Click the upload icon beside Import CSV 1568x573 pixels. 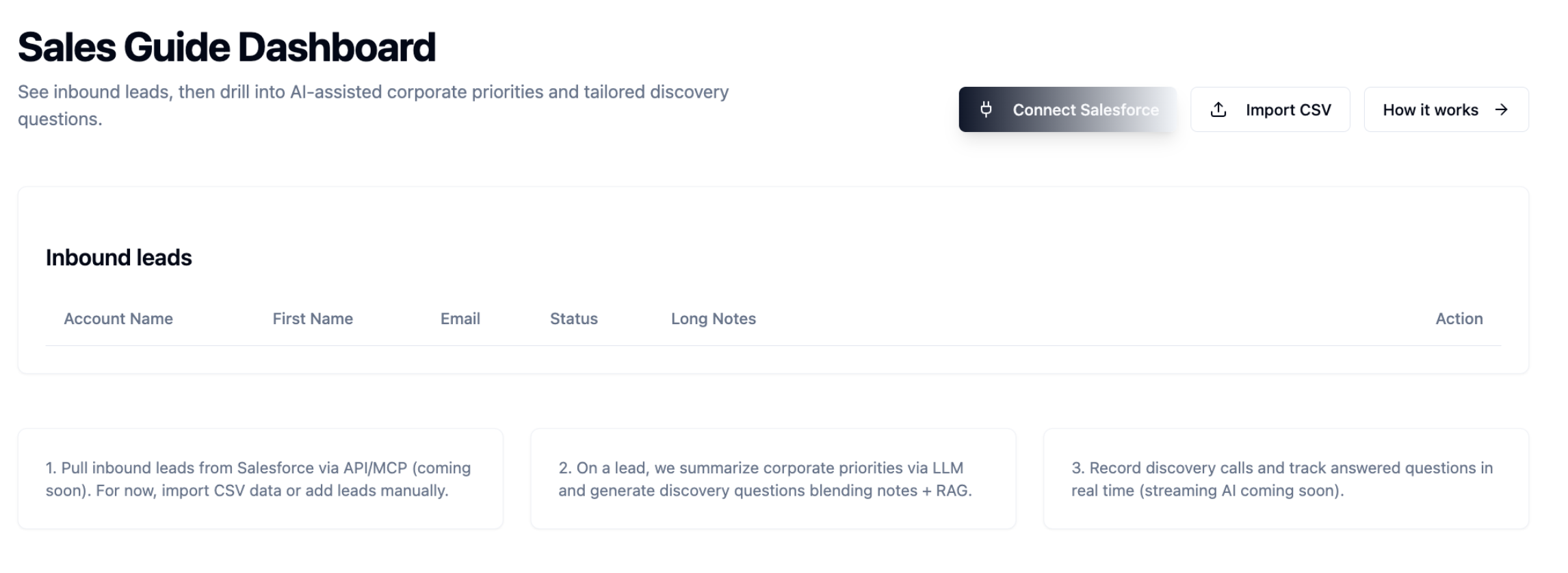point(1218,109)
